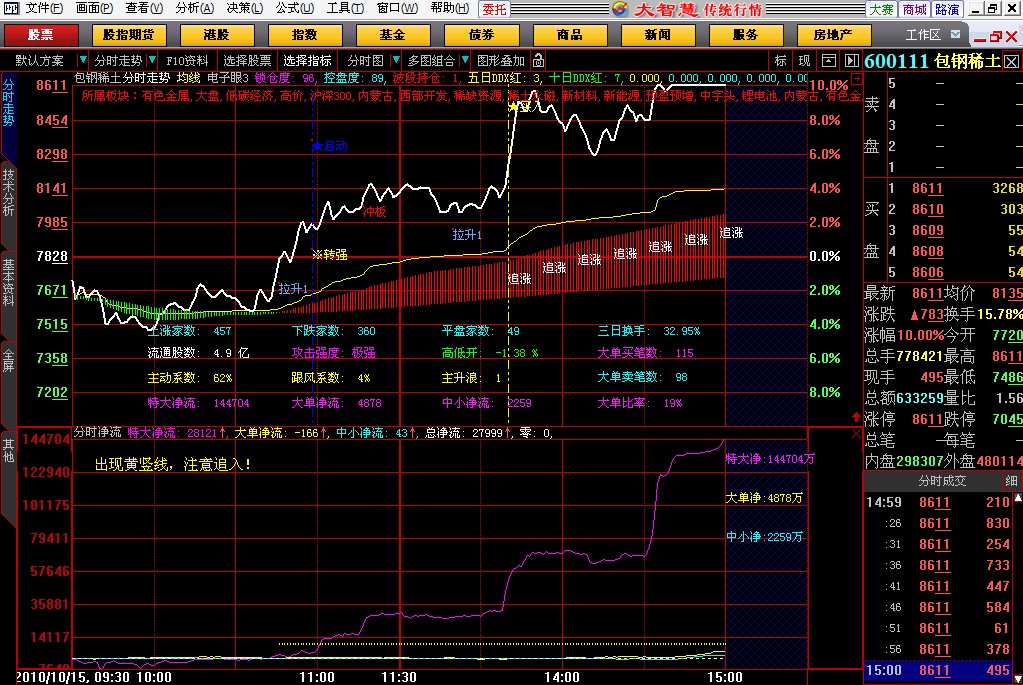
Task: Click the ★启动 chart marker
Action: [x=330, y=146]
